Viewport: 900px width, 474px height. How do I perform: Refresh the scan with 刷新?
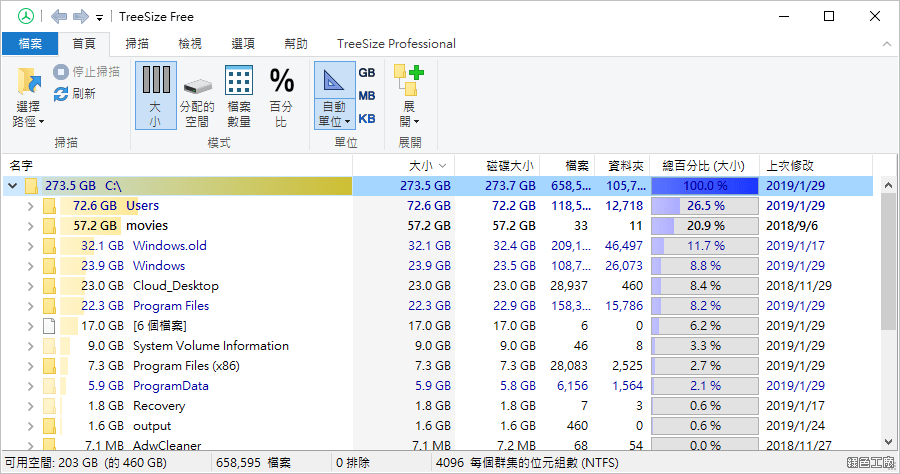(75, 94)
